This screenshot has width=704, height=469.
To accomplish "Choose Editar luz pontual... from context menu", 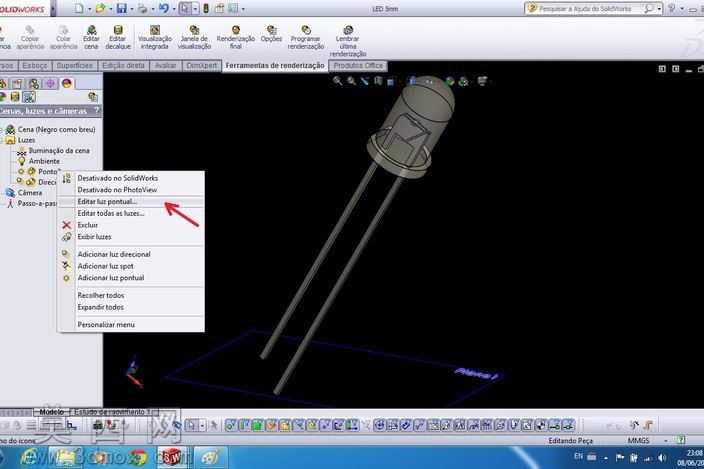I will pos(107,202).
